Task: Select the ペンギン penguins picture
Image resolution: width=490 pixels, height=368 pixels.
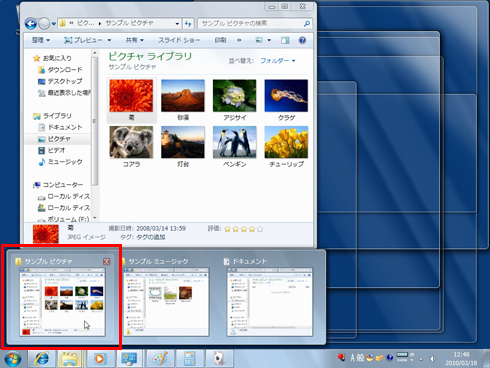Action: [x=235, y=146]
